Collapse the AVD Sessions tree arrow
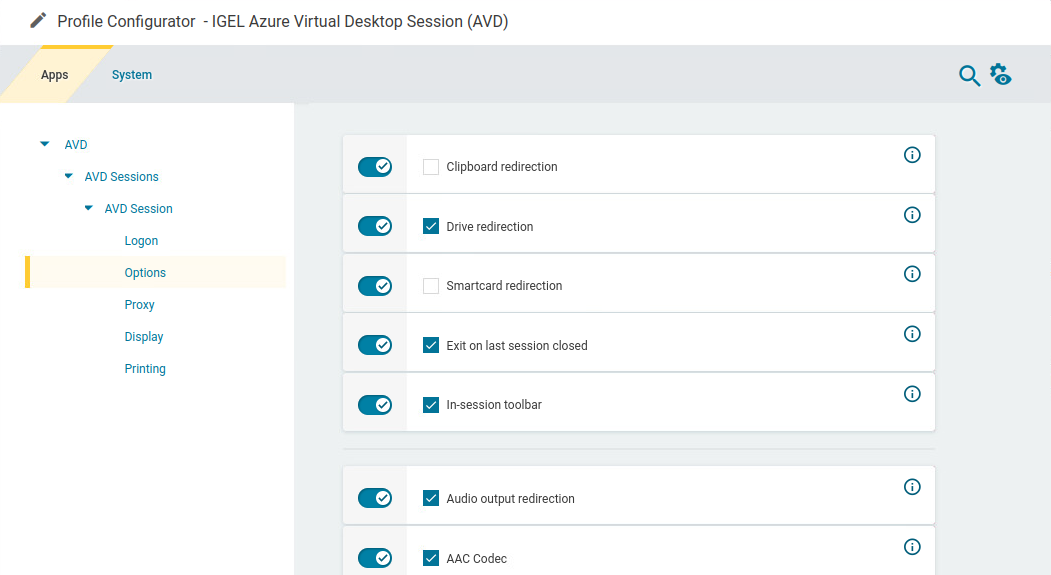This screenshot has width=1051, height=575. pos(68,176)
